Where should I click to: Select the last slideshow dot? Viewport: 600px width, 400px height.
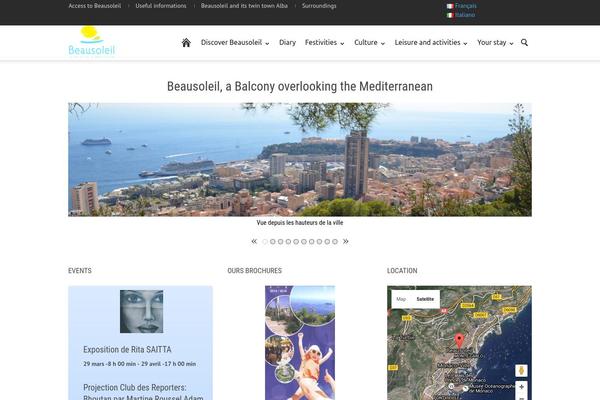pos(335,242)
